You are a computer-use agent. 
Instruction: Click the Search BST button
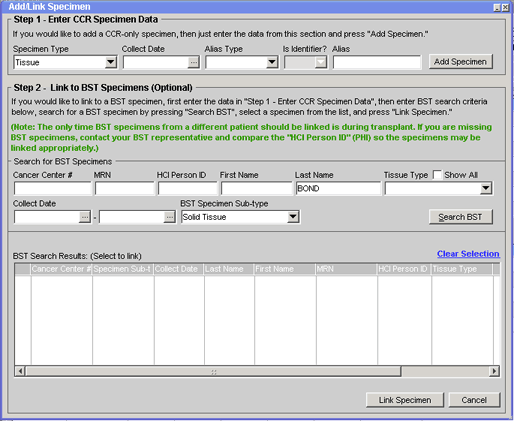(x=460, y=217)
